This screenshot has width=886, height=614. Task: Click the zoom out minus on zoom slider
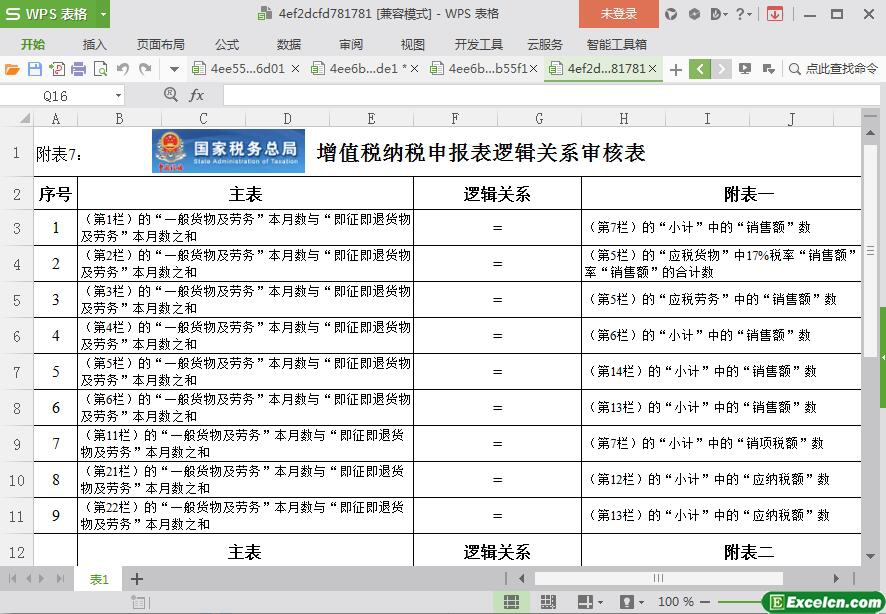707,602
